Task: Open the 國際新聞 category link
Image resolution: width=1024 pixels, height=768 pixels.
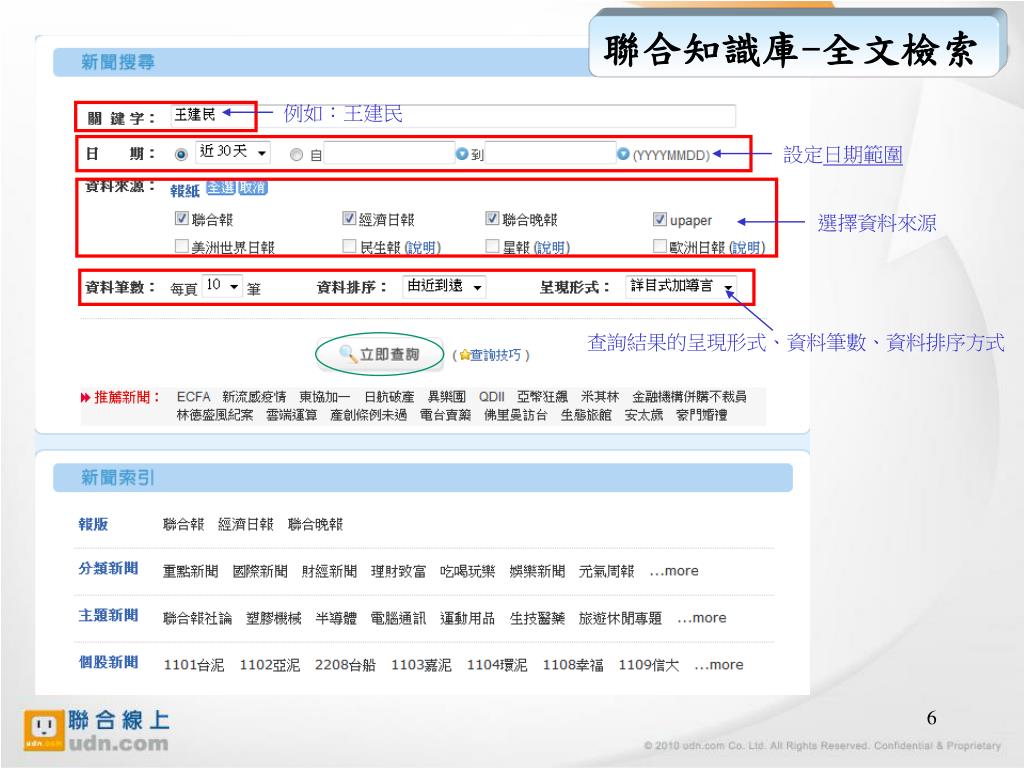Action: tap(260, 571)
